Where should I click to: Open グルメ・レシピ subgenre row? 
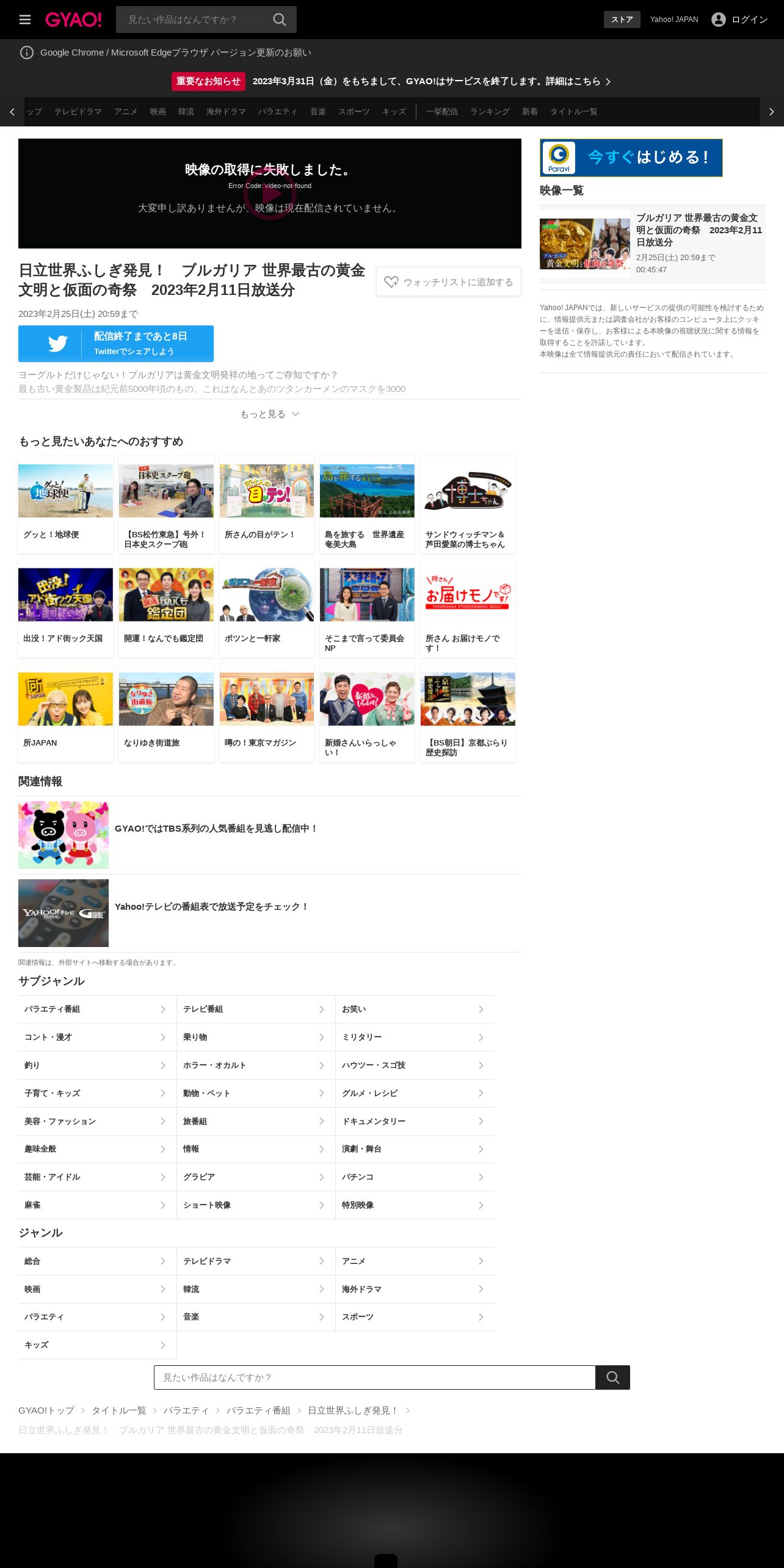click(x=415, y=1094)
